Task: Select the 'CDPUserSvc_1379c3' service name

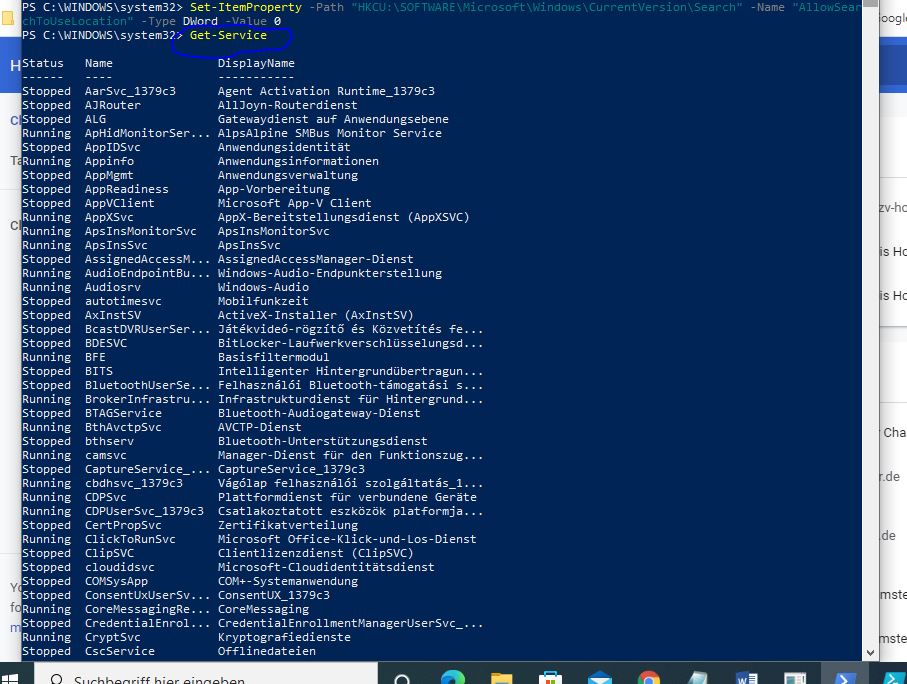Action: coord(144,511)
